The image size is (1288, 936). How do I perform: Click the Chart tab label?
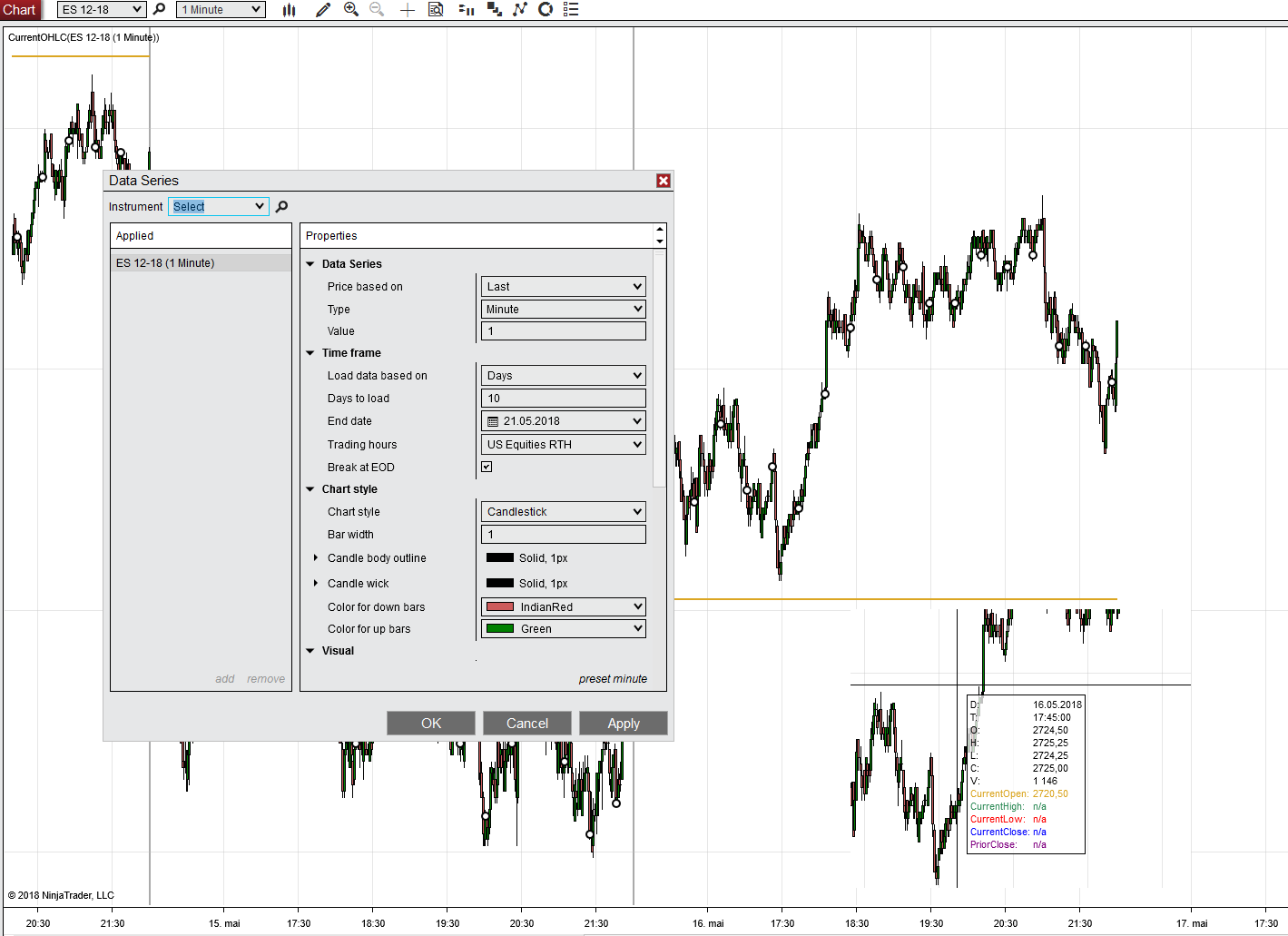(19, 10)
